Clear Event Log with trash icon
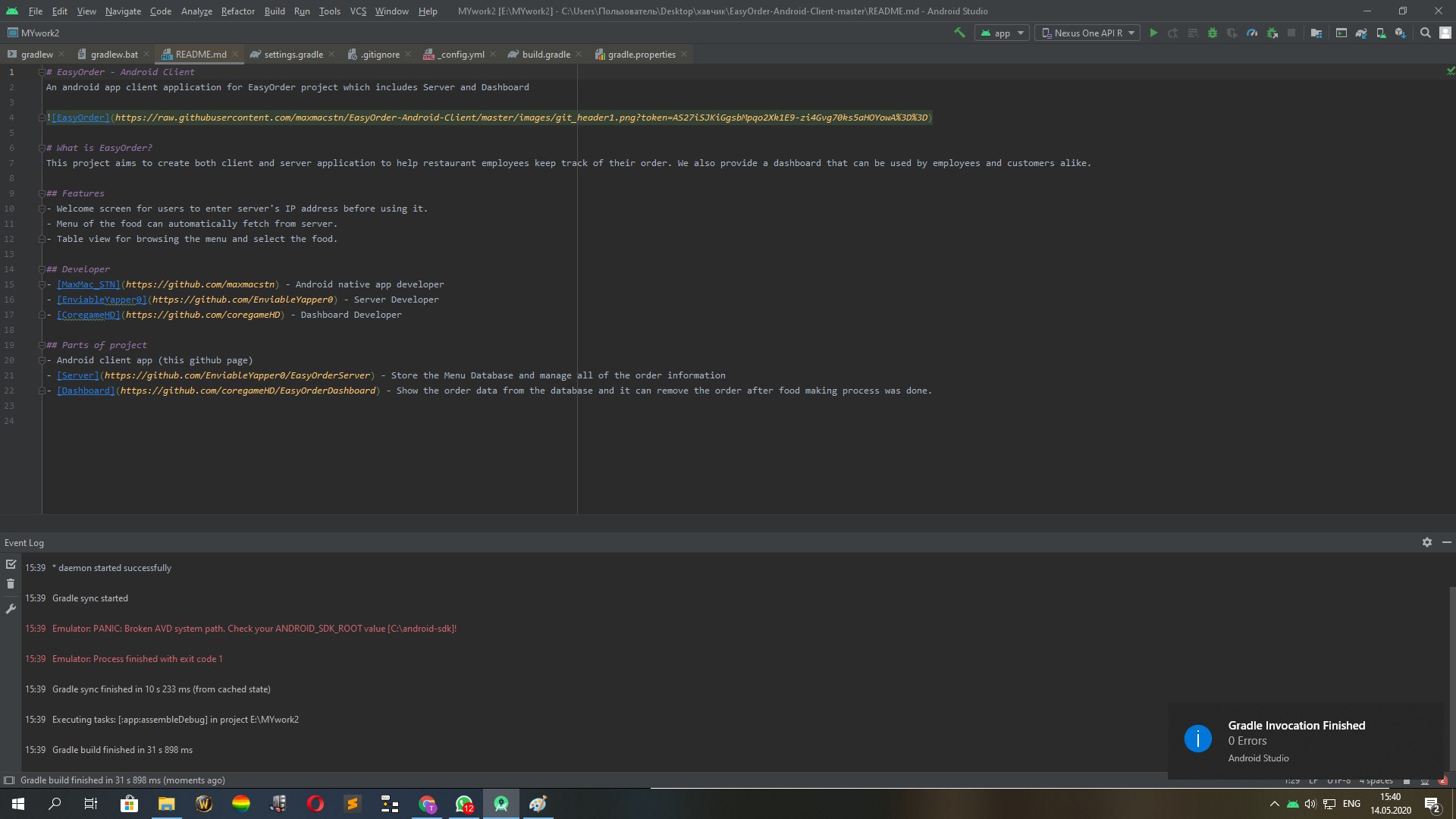This screenshot has width=1456, height=819. (11, 584)
